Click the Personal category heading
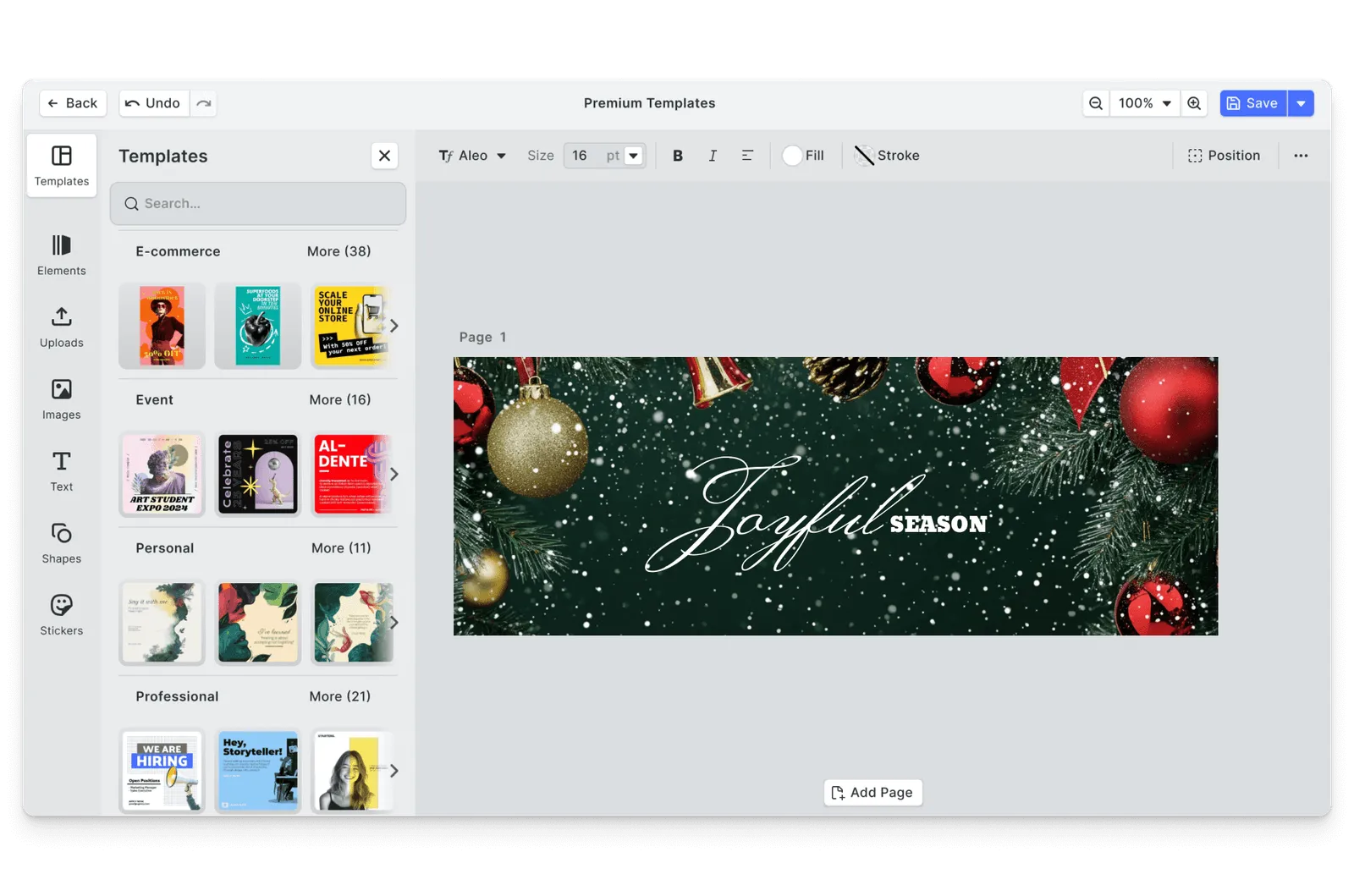Screen dimensions: 1354x896 (x=164, y=548)
